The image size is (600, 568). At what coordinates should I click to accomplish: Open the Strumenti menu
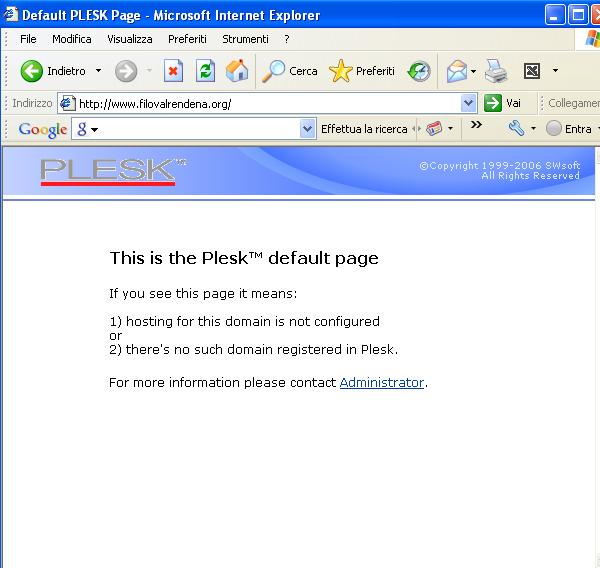(x=245, y=39)
